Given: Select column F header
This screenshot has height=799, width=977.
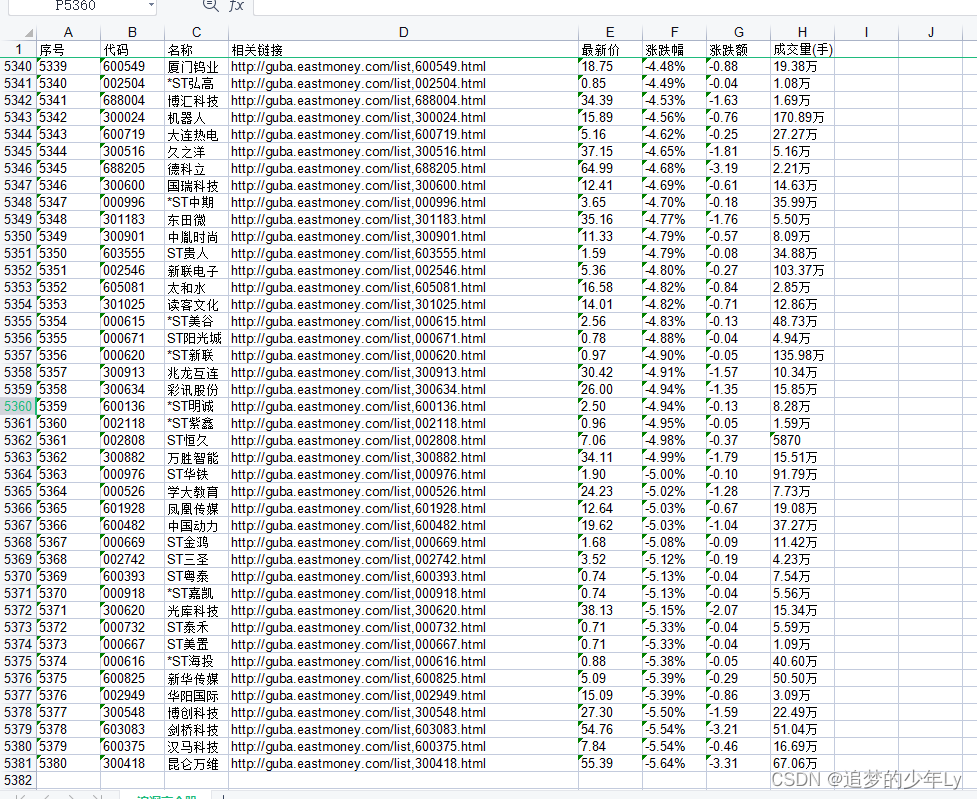Looking at the screenshot, I should [674, 32].
